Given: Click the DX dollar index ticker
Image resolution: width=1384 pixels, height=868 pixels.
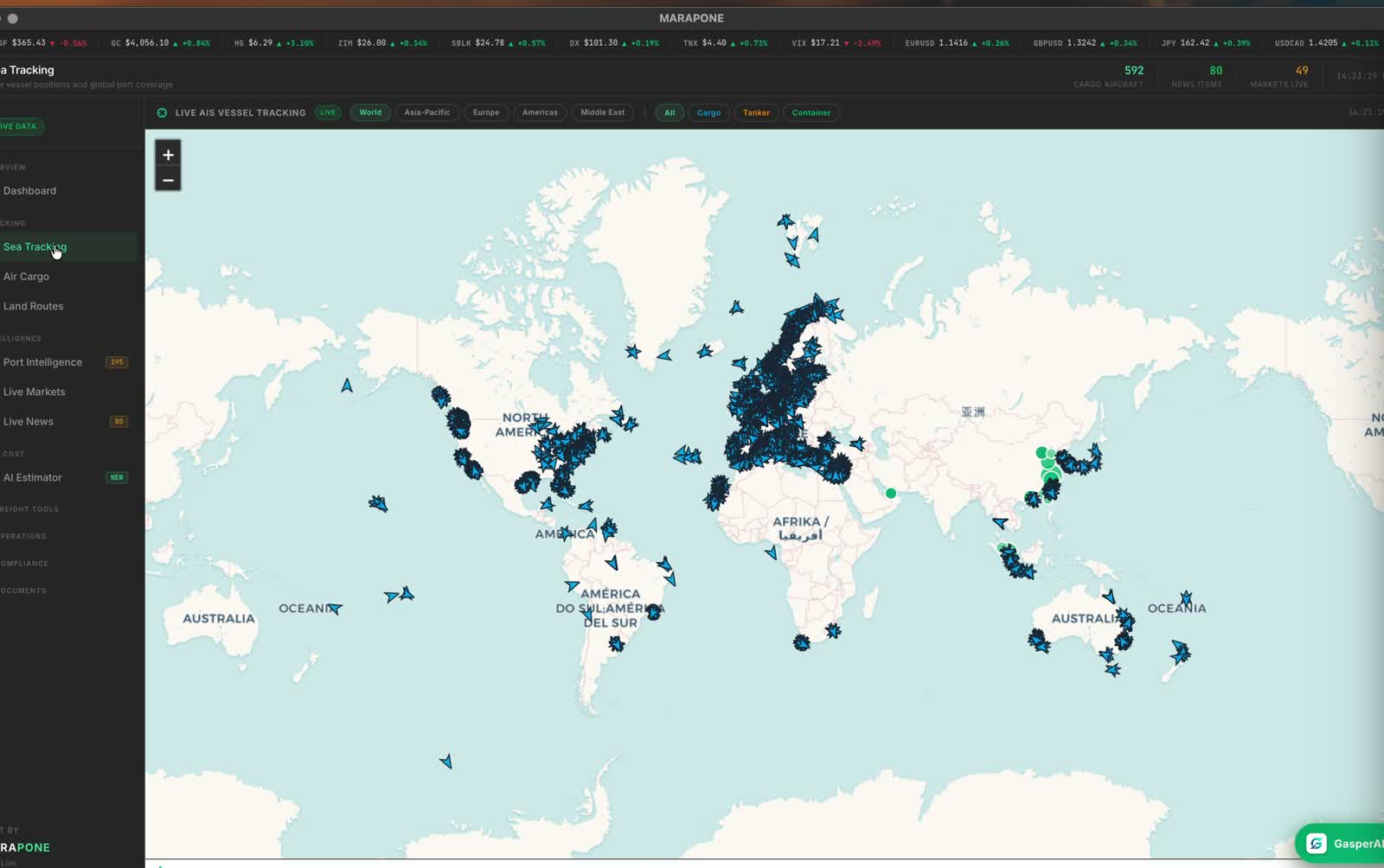Looking at the screenshot, I should pyautogui.click(x=614, y=42).
